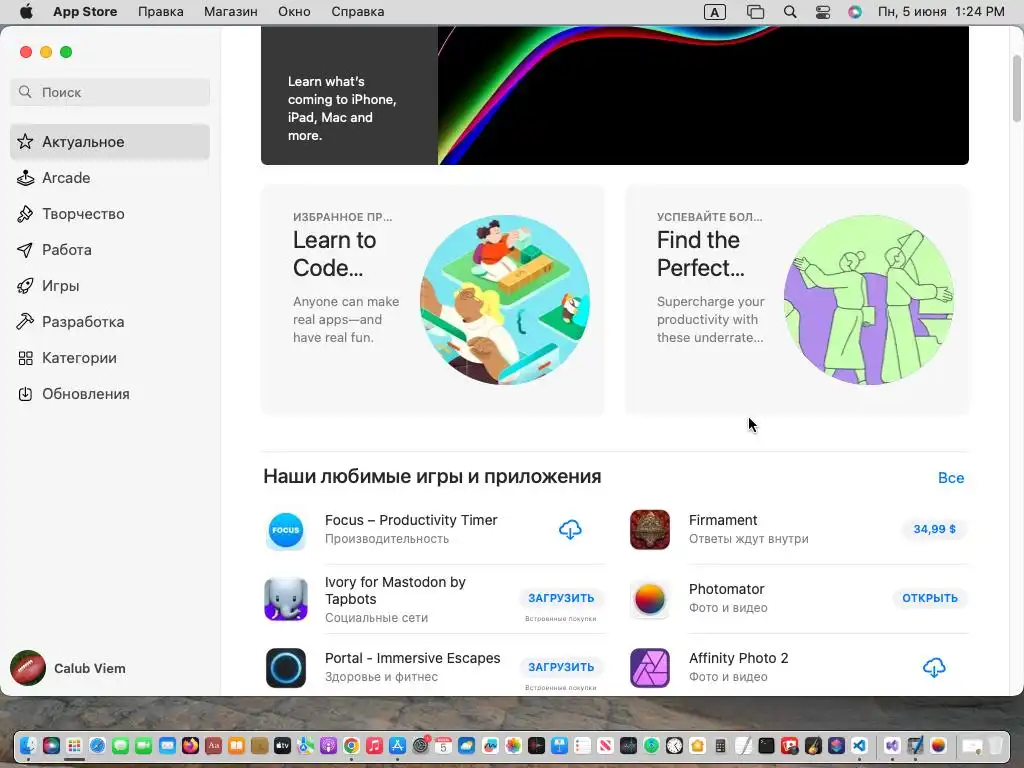Image resolution: width=1024 pixels, height=768 pixels.
Task: Select Arcade in the sidebar
Action: click(x=110, y=178)
